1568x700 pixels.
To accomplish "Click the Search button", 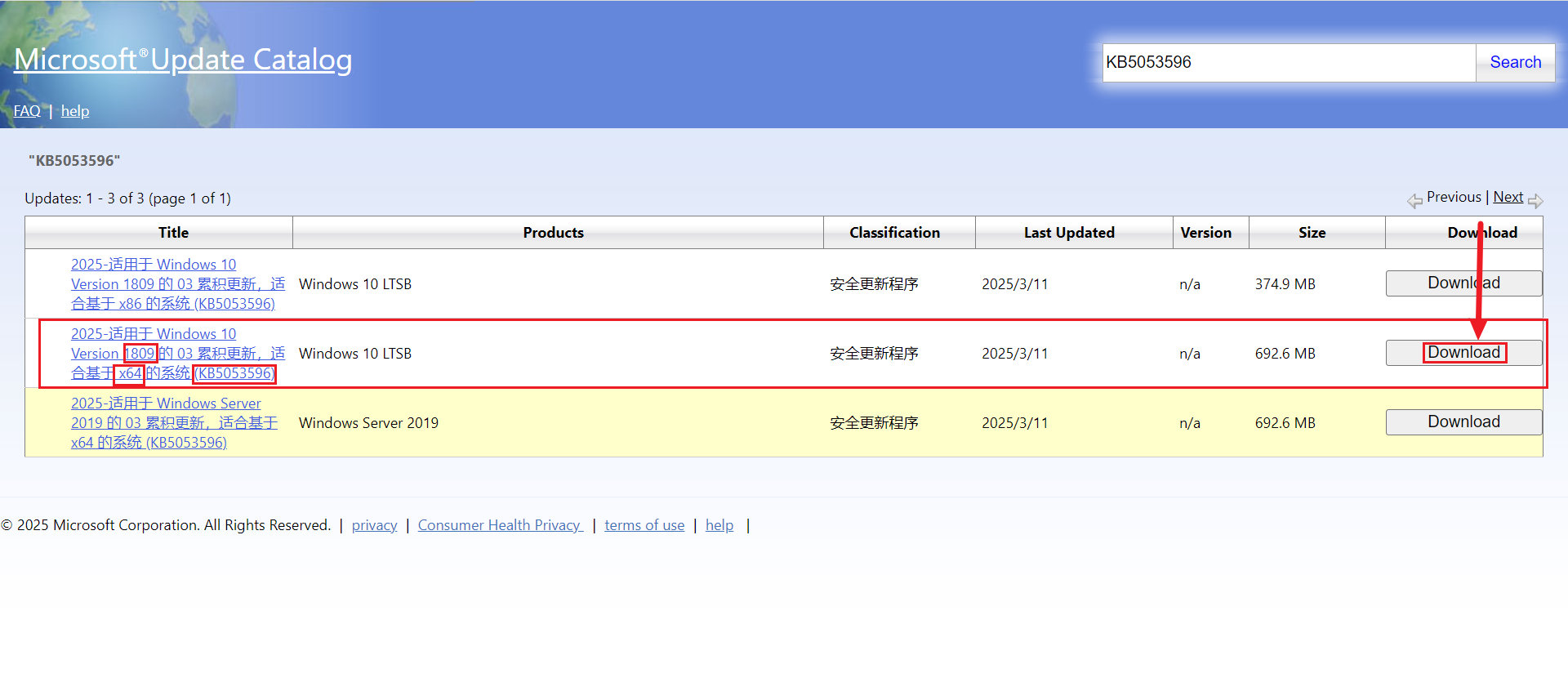I will [1515, 63].
